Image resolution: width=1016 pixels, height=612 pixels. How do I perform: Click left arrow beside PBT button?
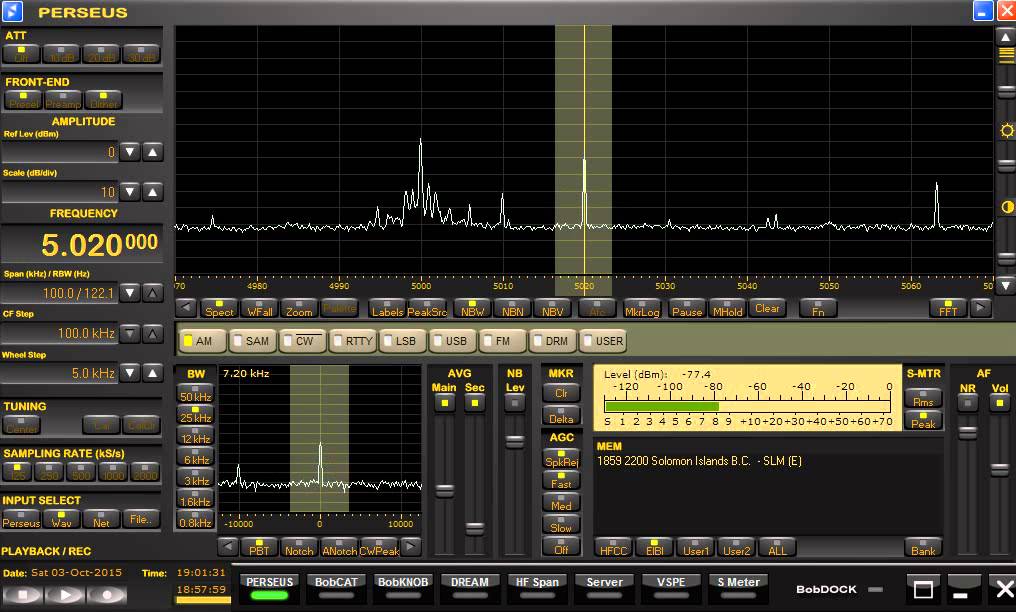click(x=227, y=547)
